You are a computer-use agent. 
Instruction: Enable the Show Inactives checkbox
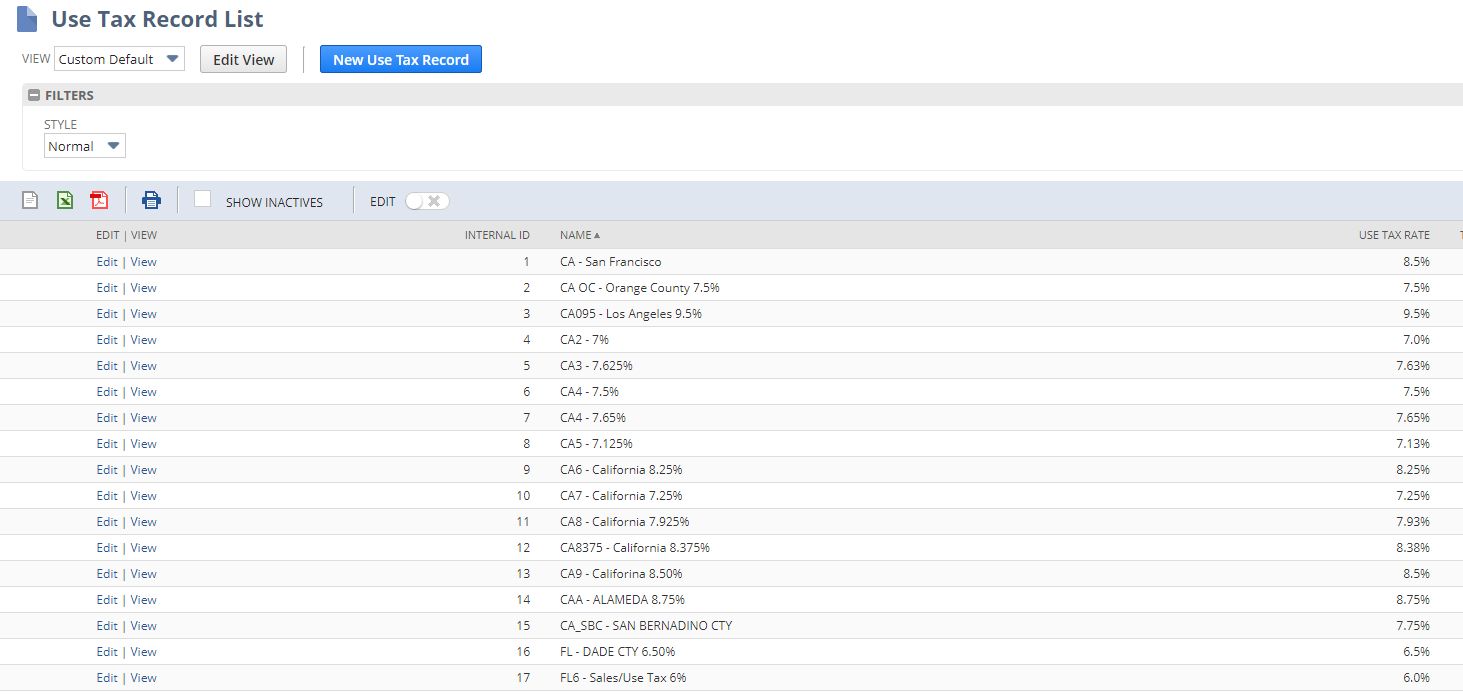pyautogui.click(x=203, y=199)
